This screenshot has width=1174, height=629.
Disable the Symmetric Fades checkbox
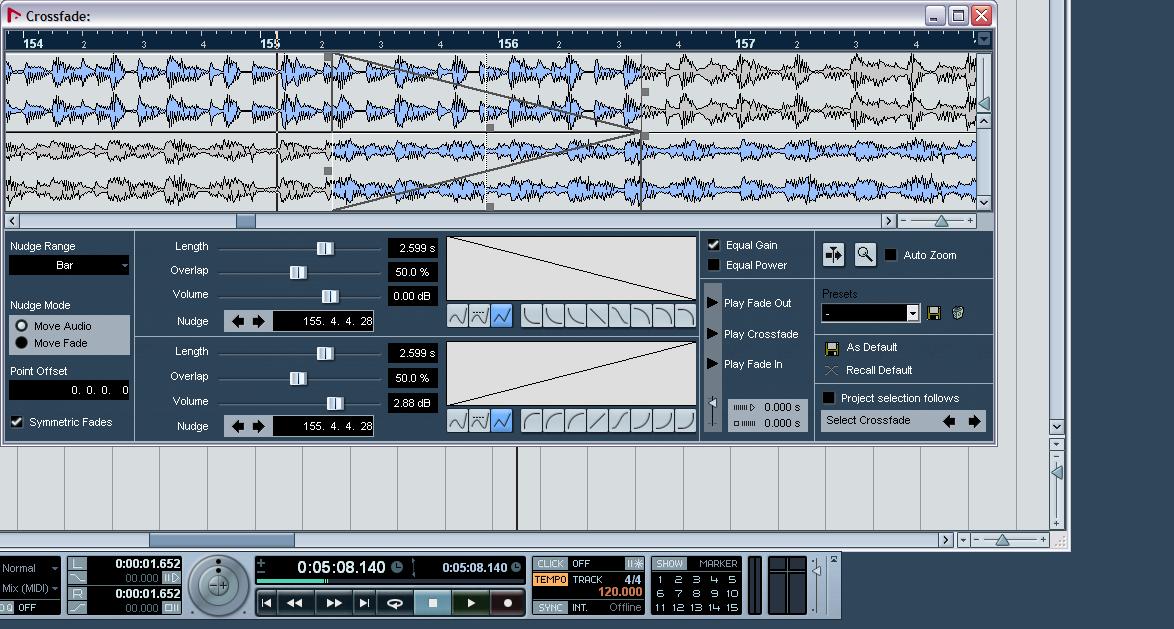pos(17,422)
